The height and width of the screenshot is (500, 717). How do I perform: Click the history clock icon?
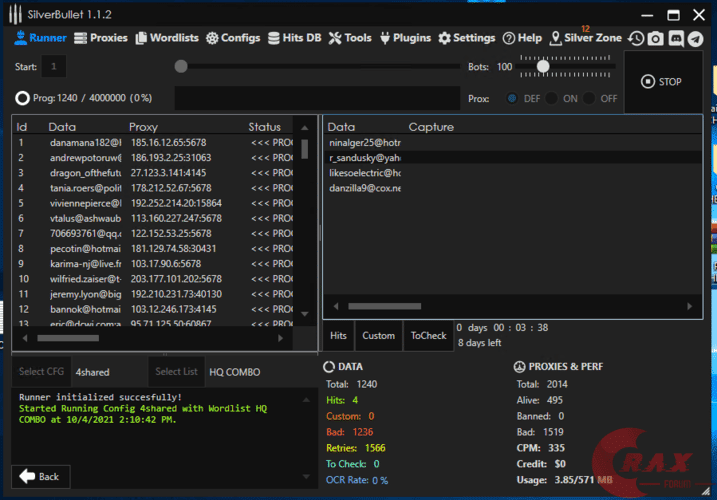636,38
